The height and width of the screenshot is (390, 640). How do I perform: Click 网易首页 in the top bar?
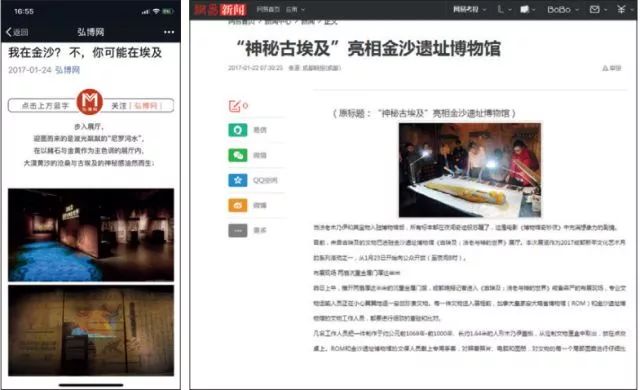pos(268,9)
